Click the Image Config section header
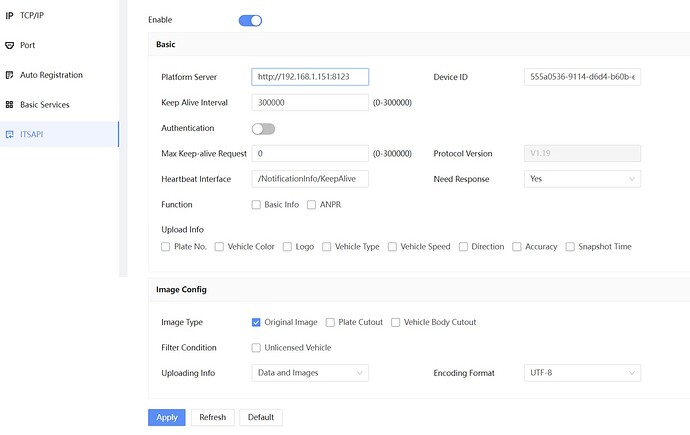This screenshot has width=690, height=435. click(419, 289)
